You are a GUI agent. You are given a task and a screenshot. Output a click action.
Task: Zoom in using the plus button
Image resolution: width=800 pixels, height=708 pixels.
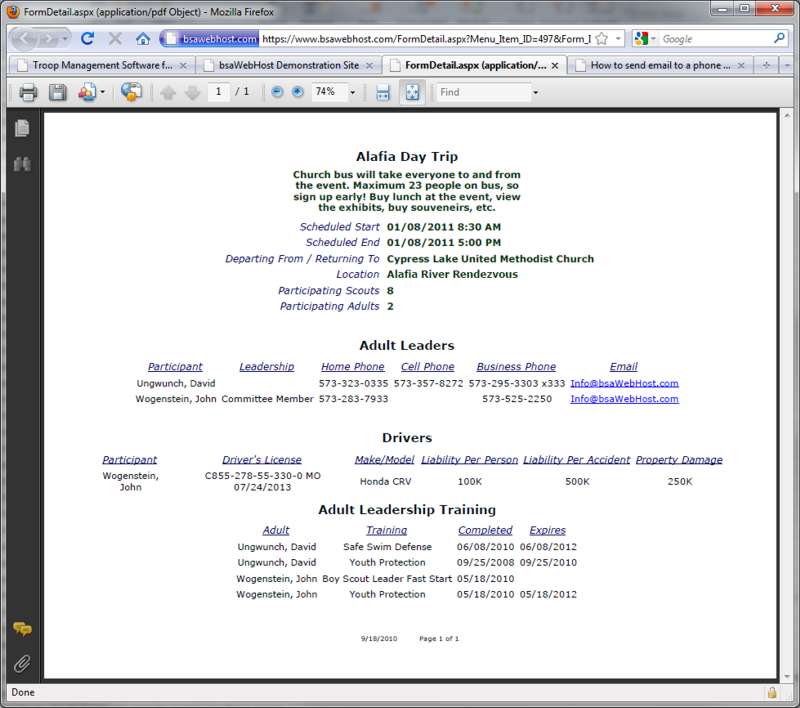[x=297, y=92]
